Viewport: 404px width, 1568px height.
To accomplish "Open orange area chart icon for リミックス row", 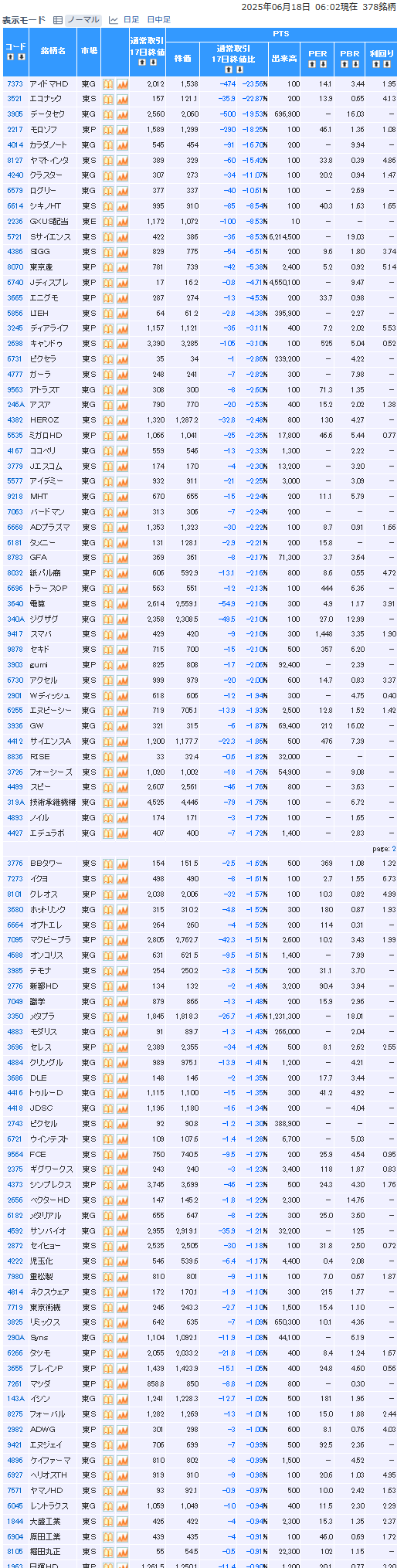I will tap(122, 1322).
